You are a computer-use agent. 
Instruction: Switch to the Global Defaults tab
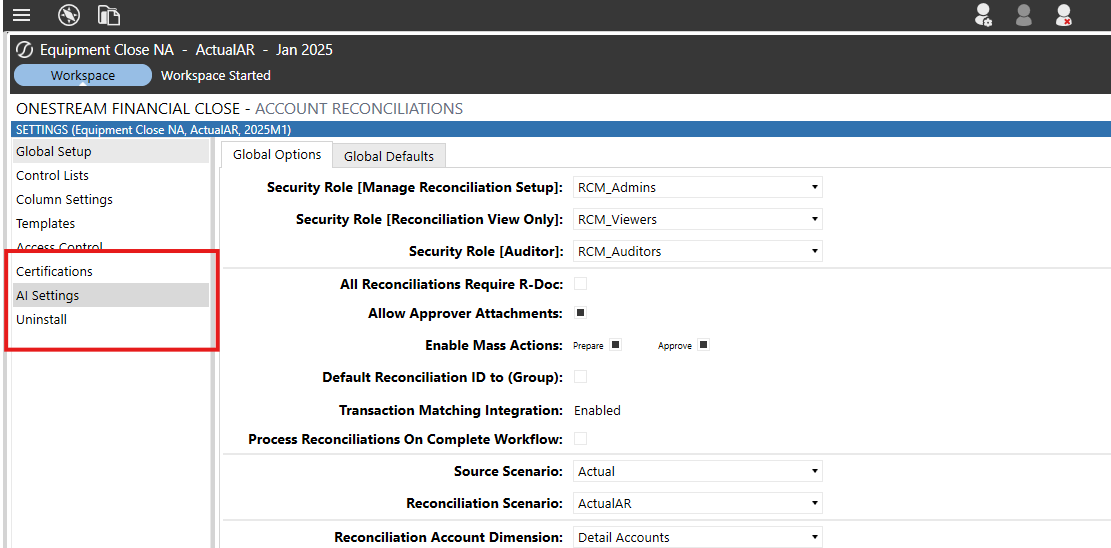388,156
